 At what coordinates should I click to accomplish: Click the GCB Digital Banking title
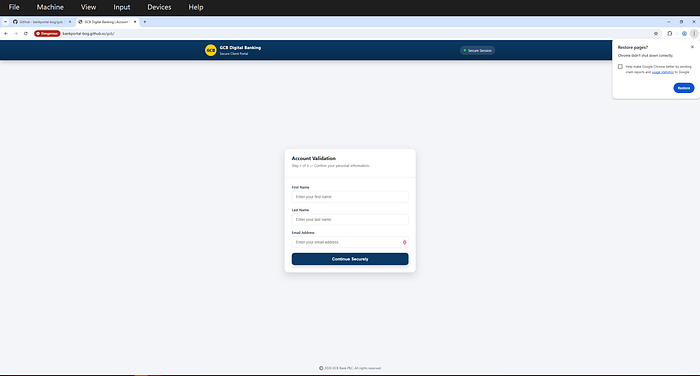click(240, 48)
